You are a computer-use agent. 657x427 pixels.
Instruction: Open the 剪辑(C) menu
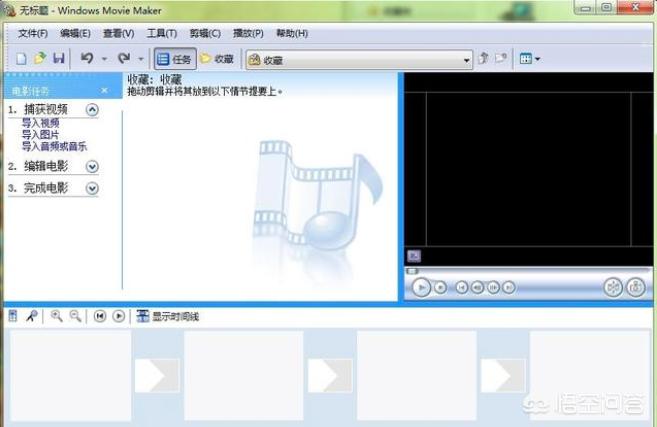point(205,34)
